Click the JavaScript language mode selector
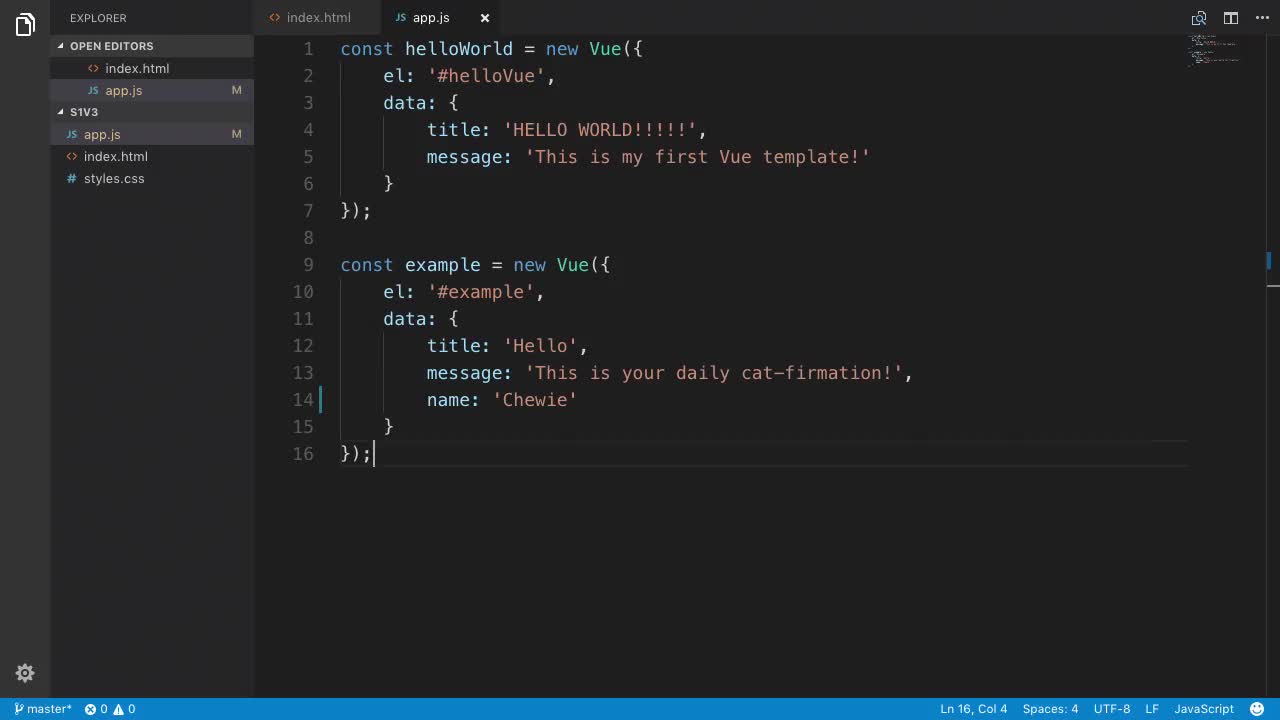 click(x=1204, y=709)
